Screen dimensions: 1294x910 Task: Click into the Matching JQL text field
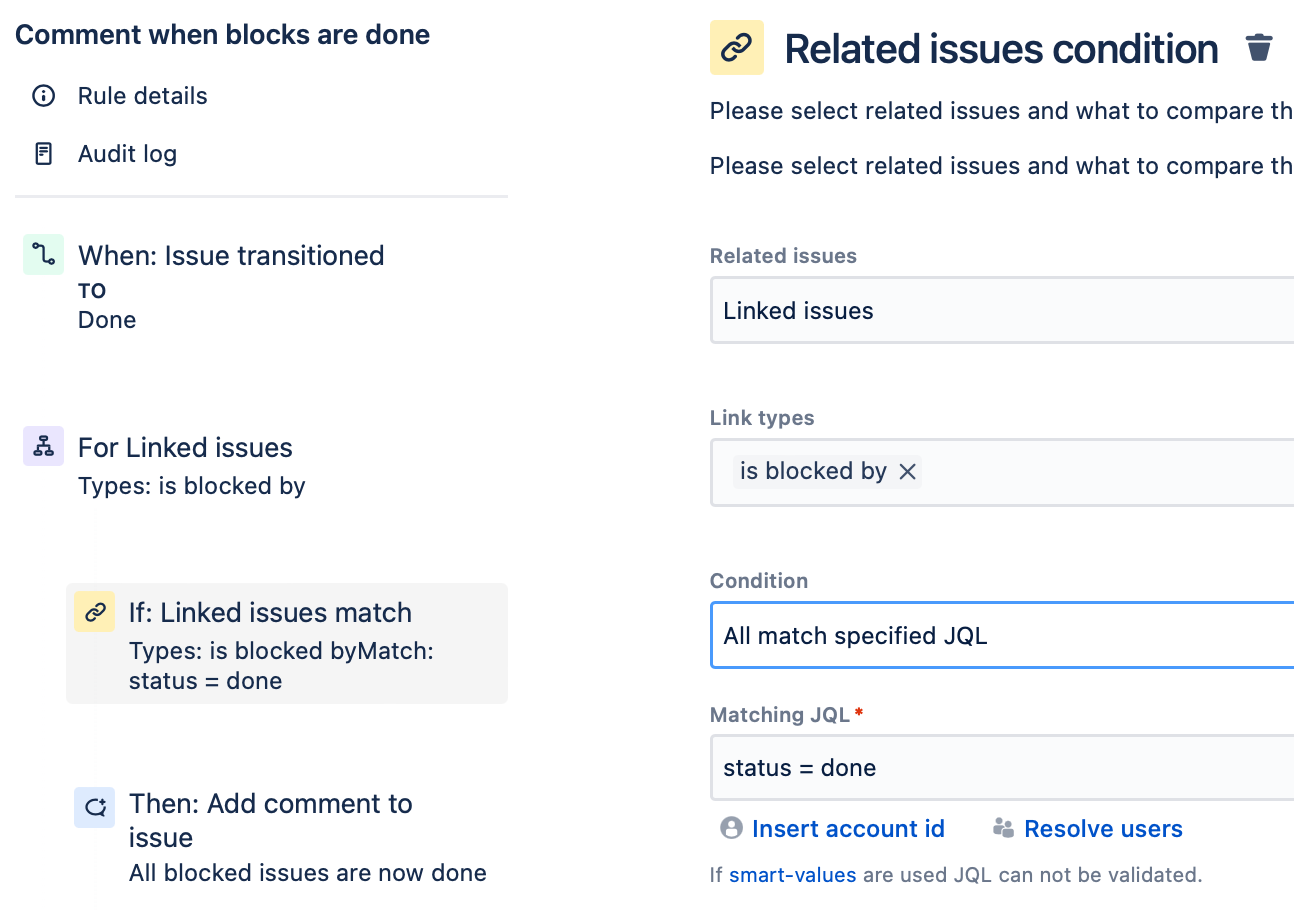(x=1000, y=768)
